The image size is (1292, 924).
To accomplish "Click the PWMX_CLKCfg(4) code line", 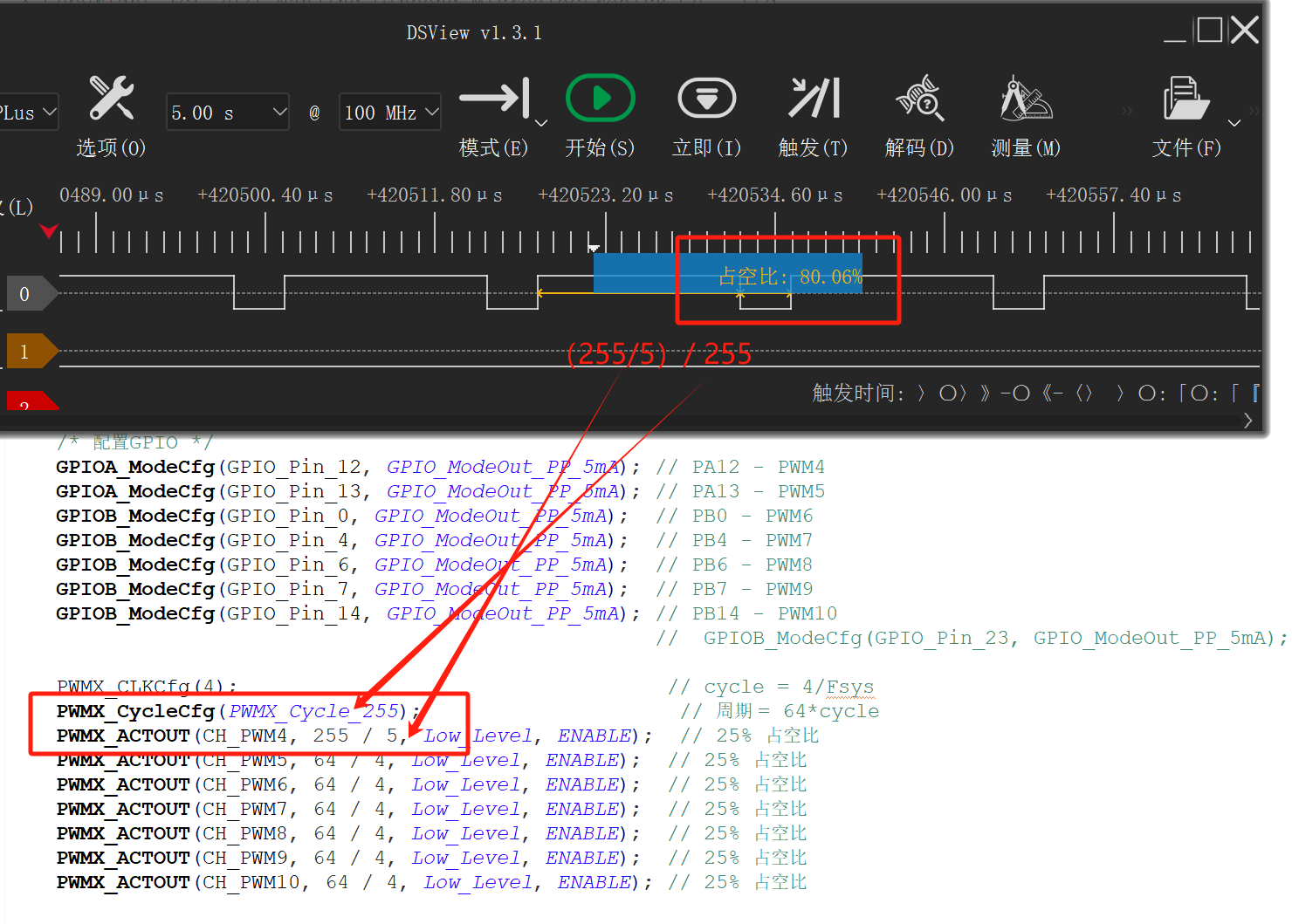I will (147, 687).
